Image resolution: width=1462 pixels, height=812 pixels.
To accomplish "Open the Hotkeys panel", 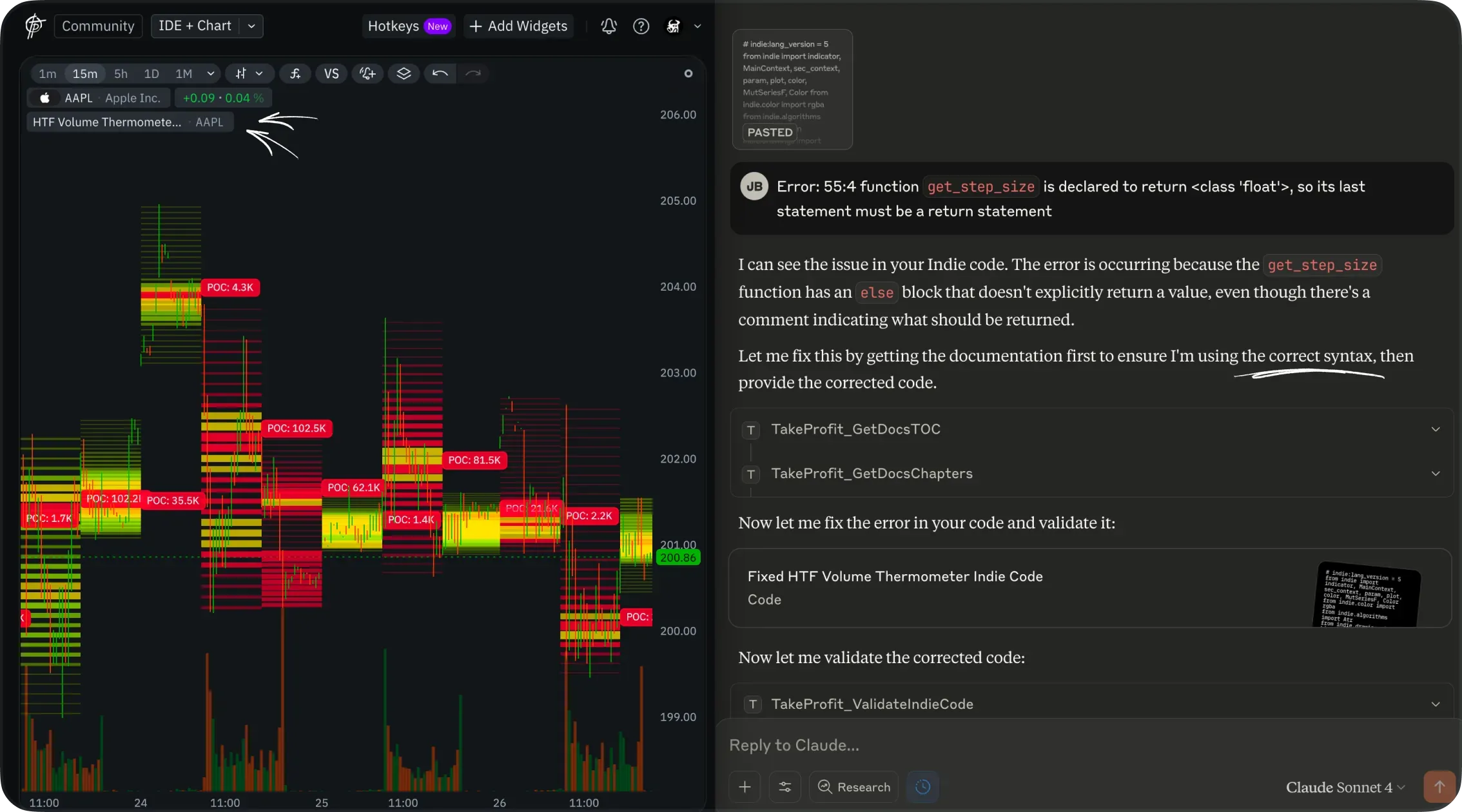I will (408, 26).
